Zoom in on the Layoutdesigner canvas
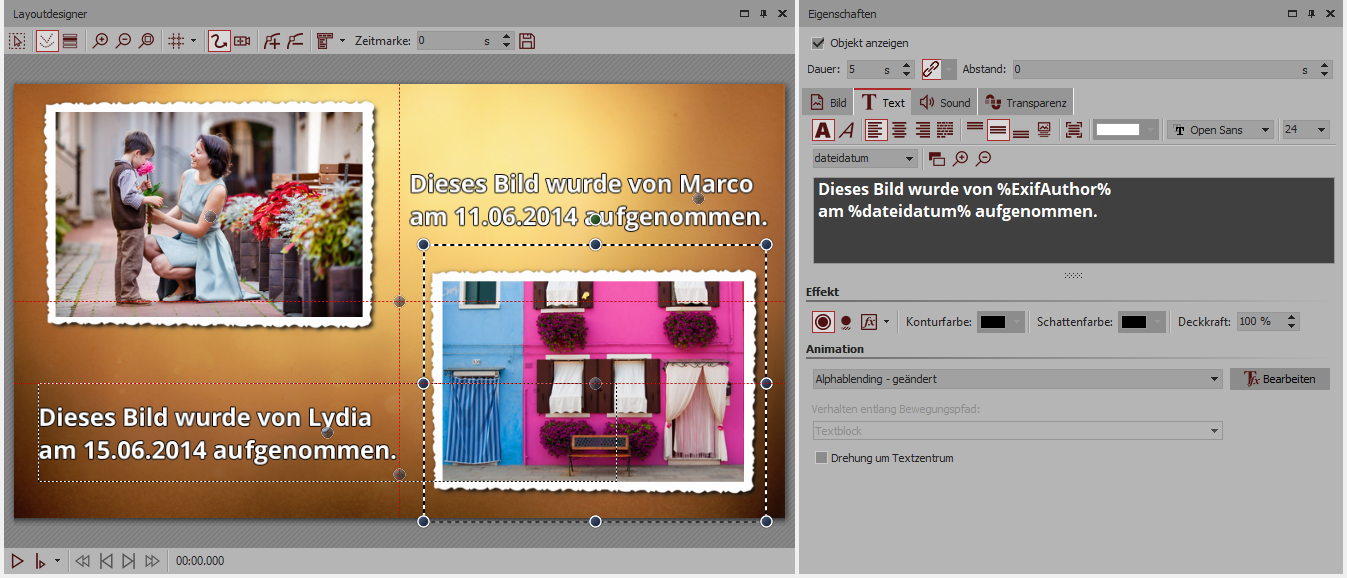This screenshot has width=1347, height=578. [100, 41]
